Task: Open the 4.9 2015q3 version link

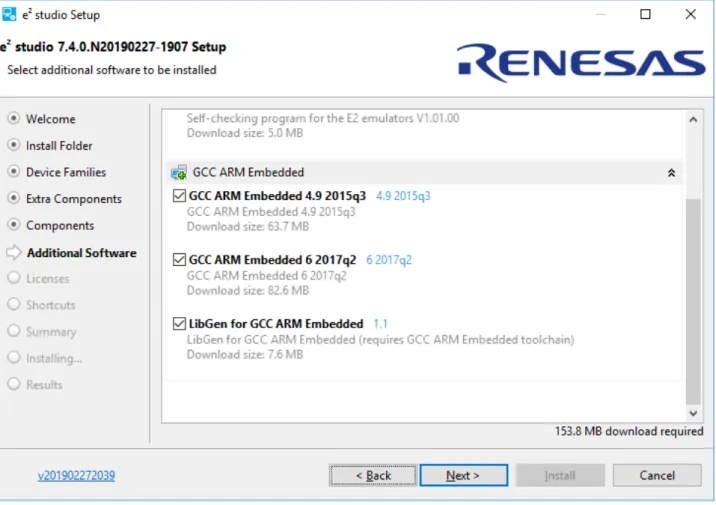Action: 403,196
